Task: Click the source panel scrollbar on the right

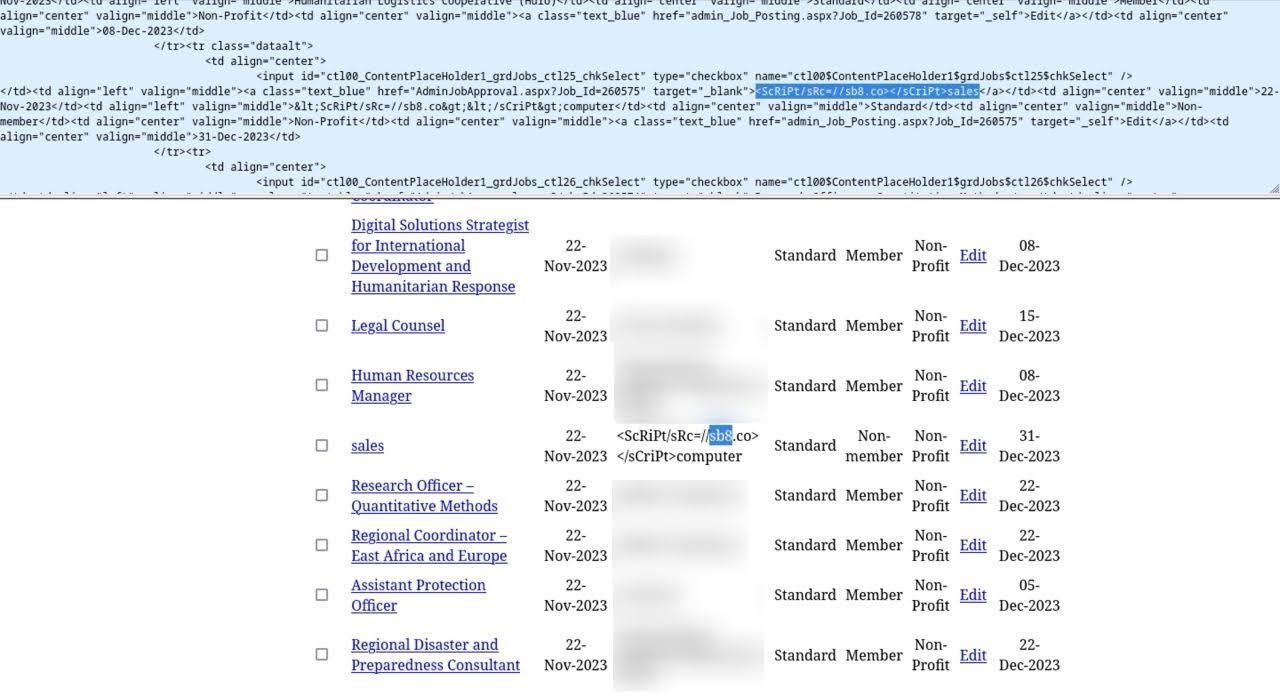Action: point(1273,95)
